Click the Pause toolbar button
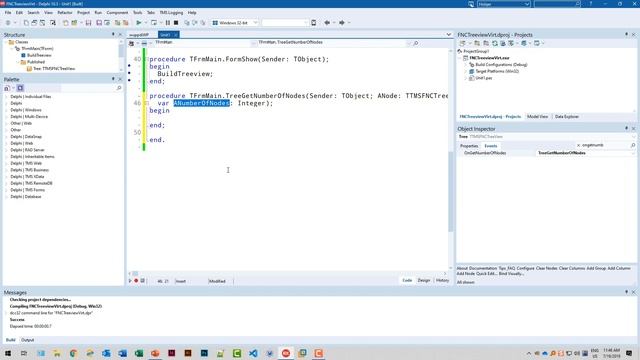This screenshot has height=360, width=640. click(168, 23)
